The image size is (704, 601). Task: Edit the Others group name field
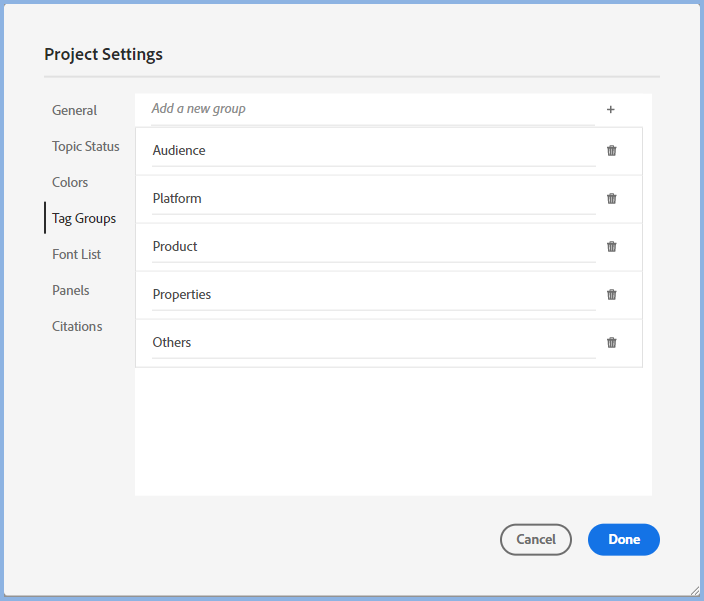click(370, 343)
